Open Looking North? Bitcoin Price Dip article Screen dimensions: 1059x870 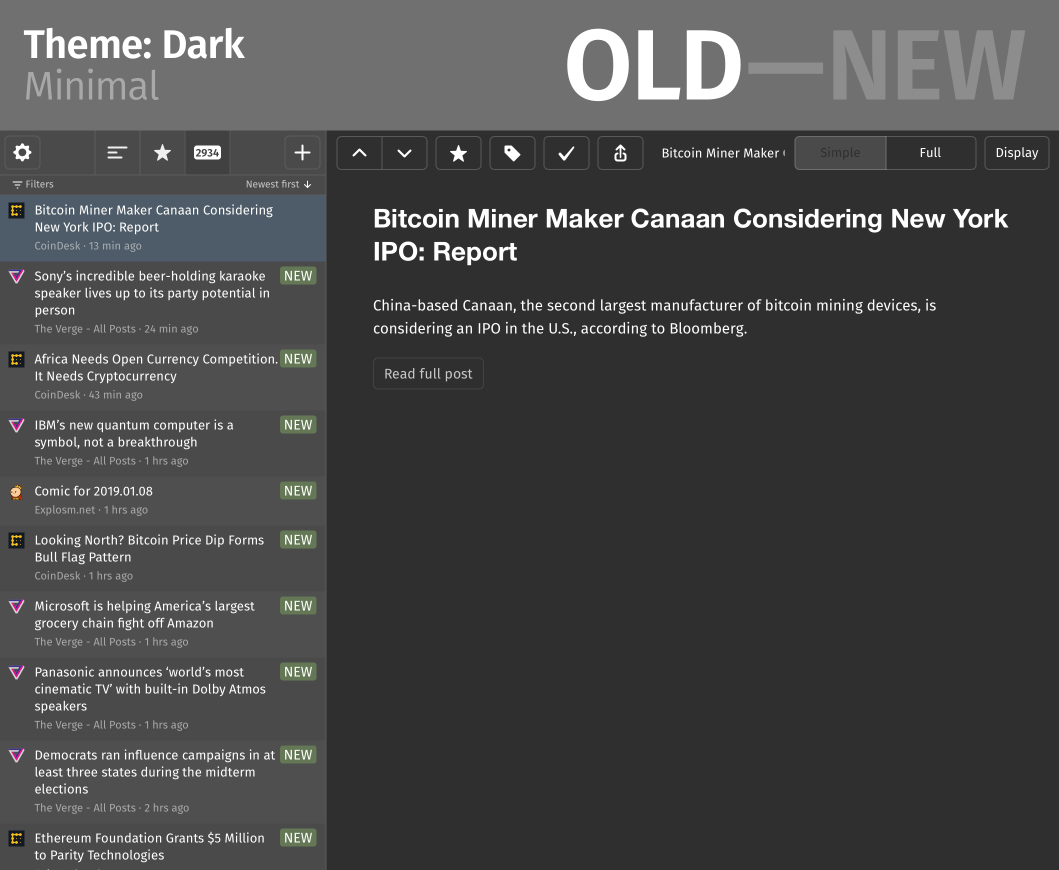(163, 558)
